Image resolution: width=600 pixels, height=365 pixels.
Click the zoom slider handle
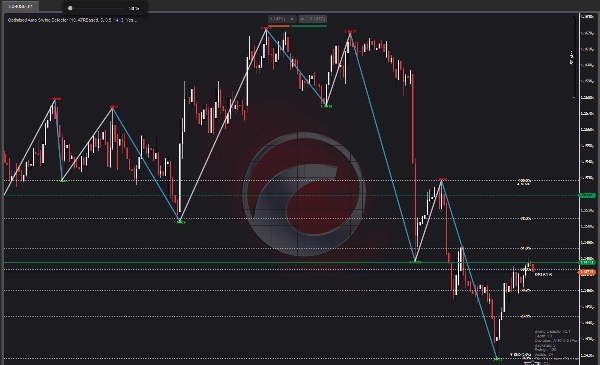(70, 8)
